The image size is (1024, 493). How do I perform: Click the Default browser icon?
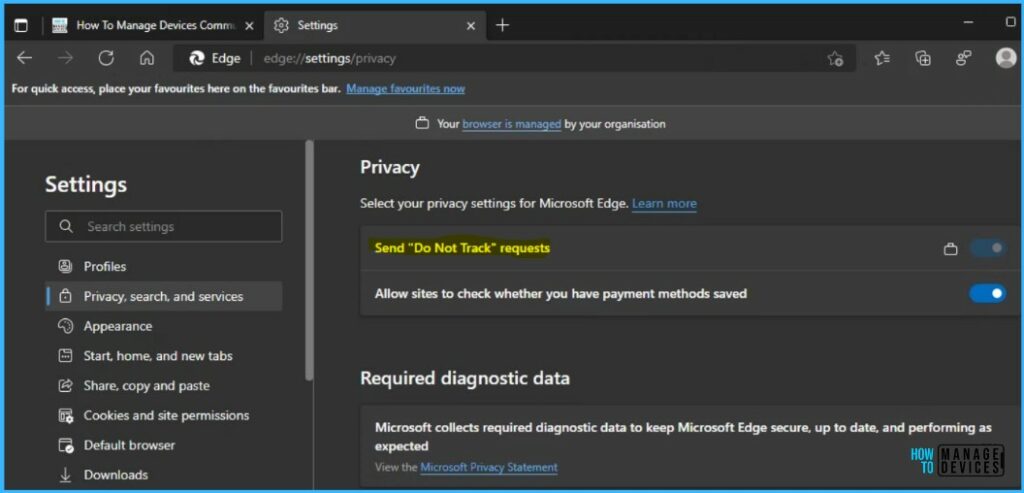(x=65, y=445)
